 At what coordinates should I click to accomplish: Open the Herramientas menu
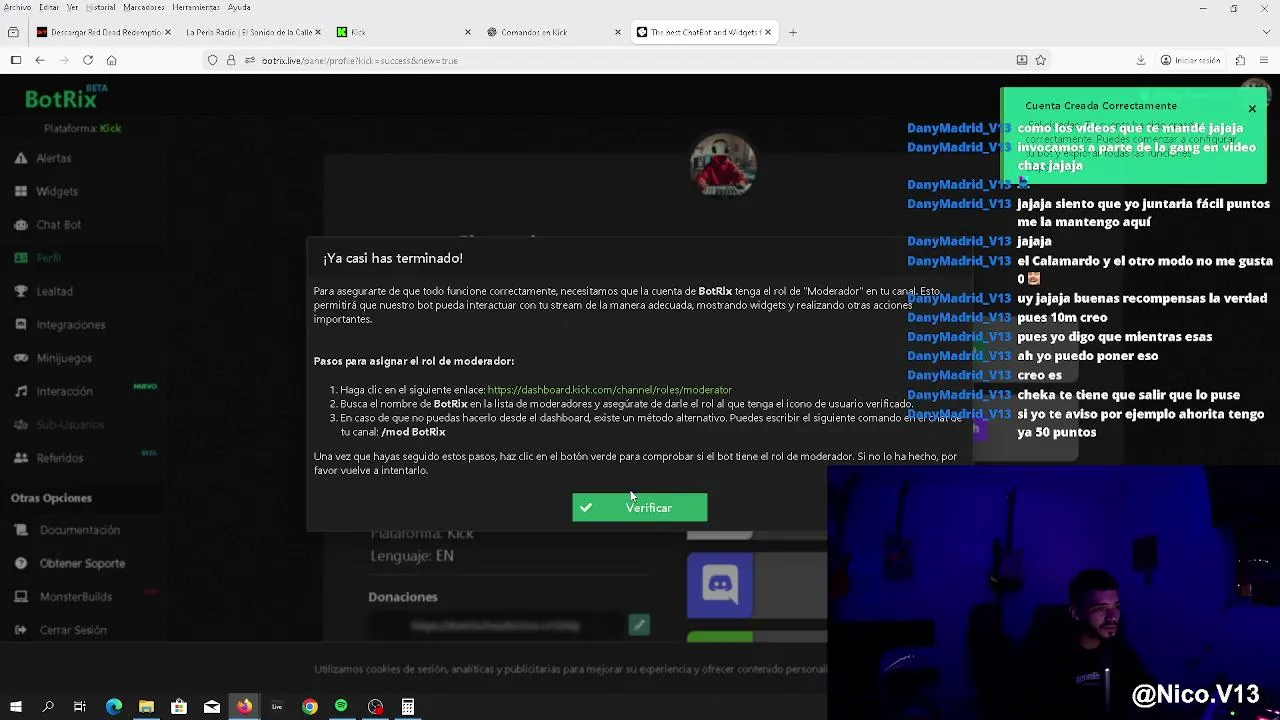click(195, 7)
